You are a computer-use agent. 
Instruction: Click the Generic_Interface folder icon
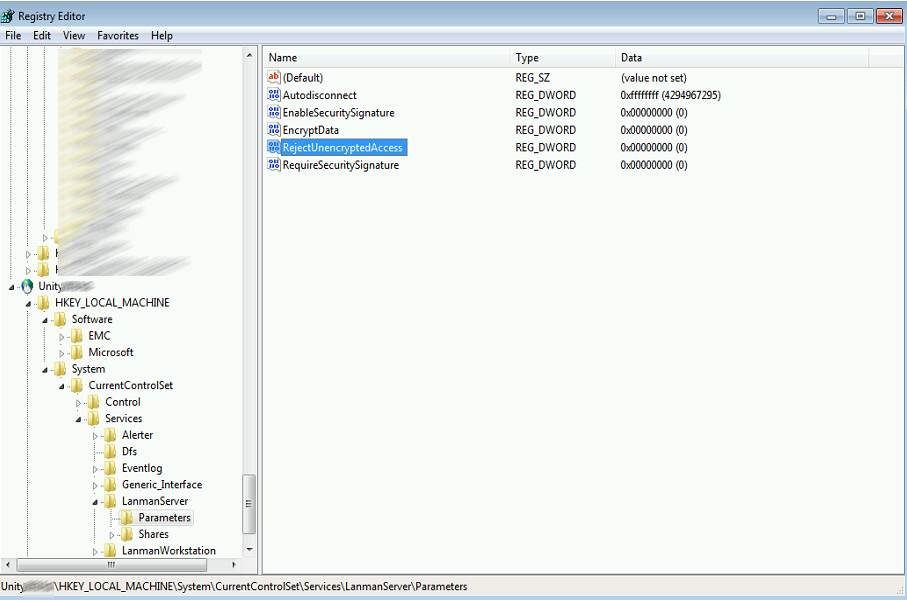[110, 485]
